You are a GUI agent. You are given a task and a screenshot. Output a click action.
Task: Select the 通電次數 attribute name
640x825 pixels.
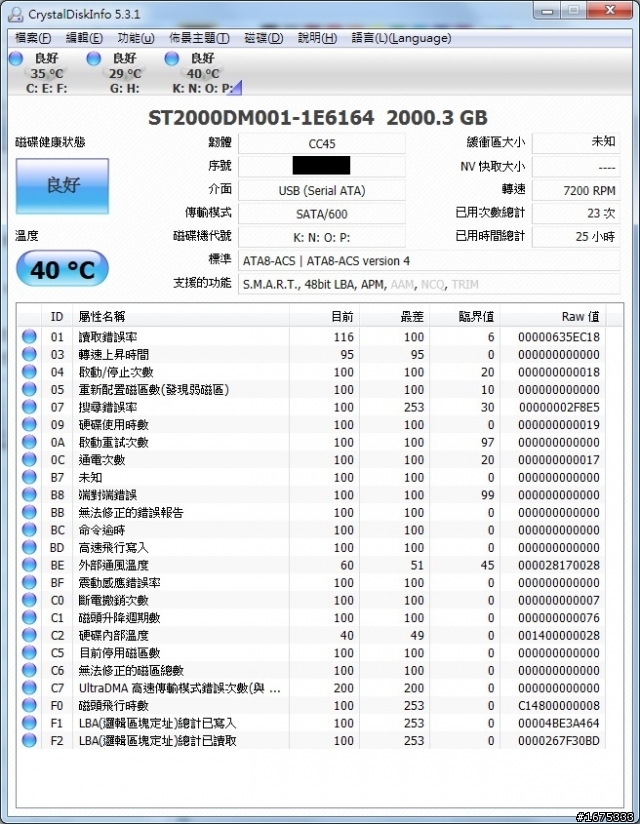click(102, 459)
